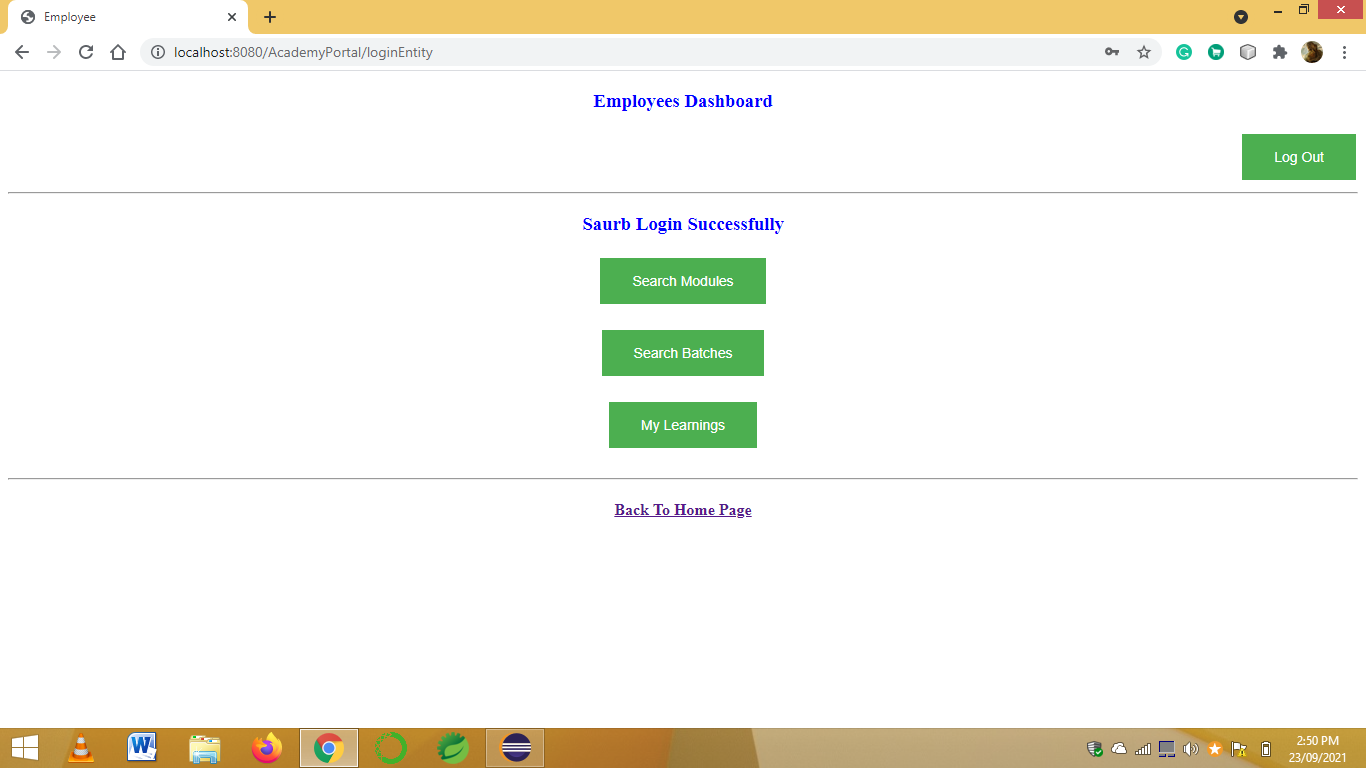Close the Employee tab
The image size is (1366, 768).
[x=232, y=17]
